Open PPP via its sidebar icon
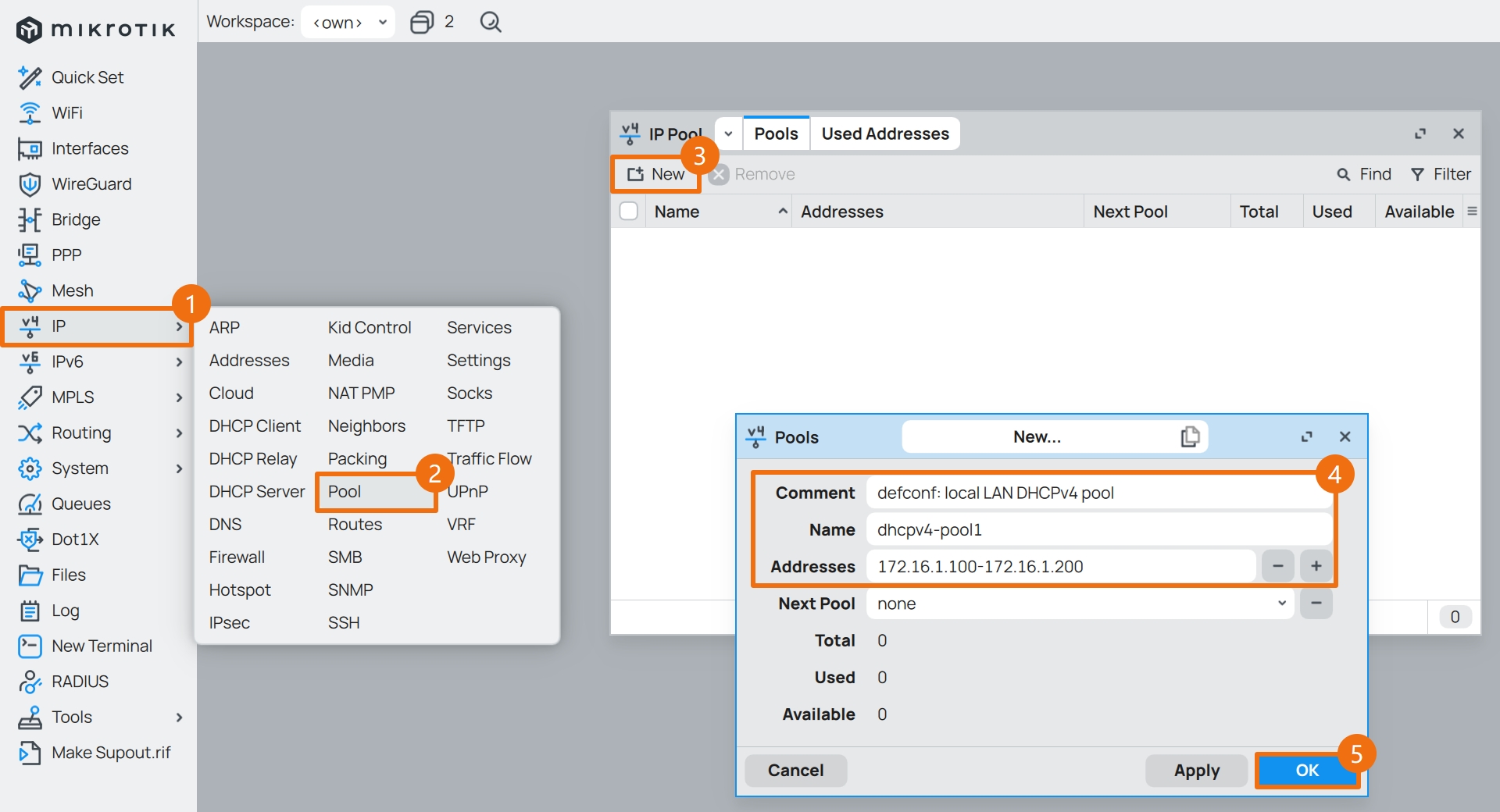This screenshot has width=1500, height=812. pos(30,255)
